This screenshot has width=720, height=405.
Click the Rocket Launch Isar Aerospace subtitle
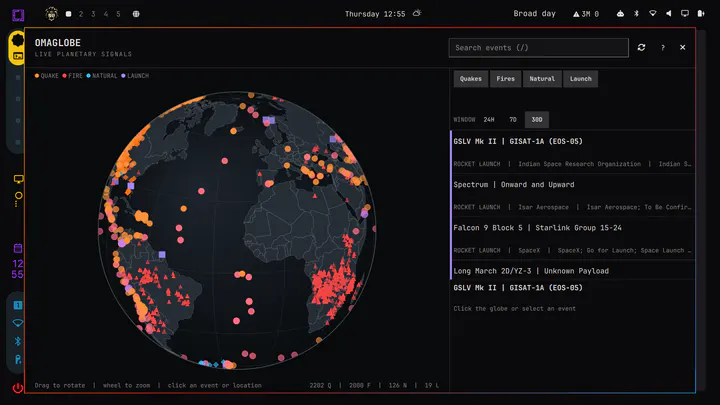572,207
